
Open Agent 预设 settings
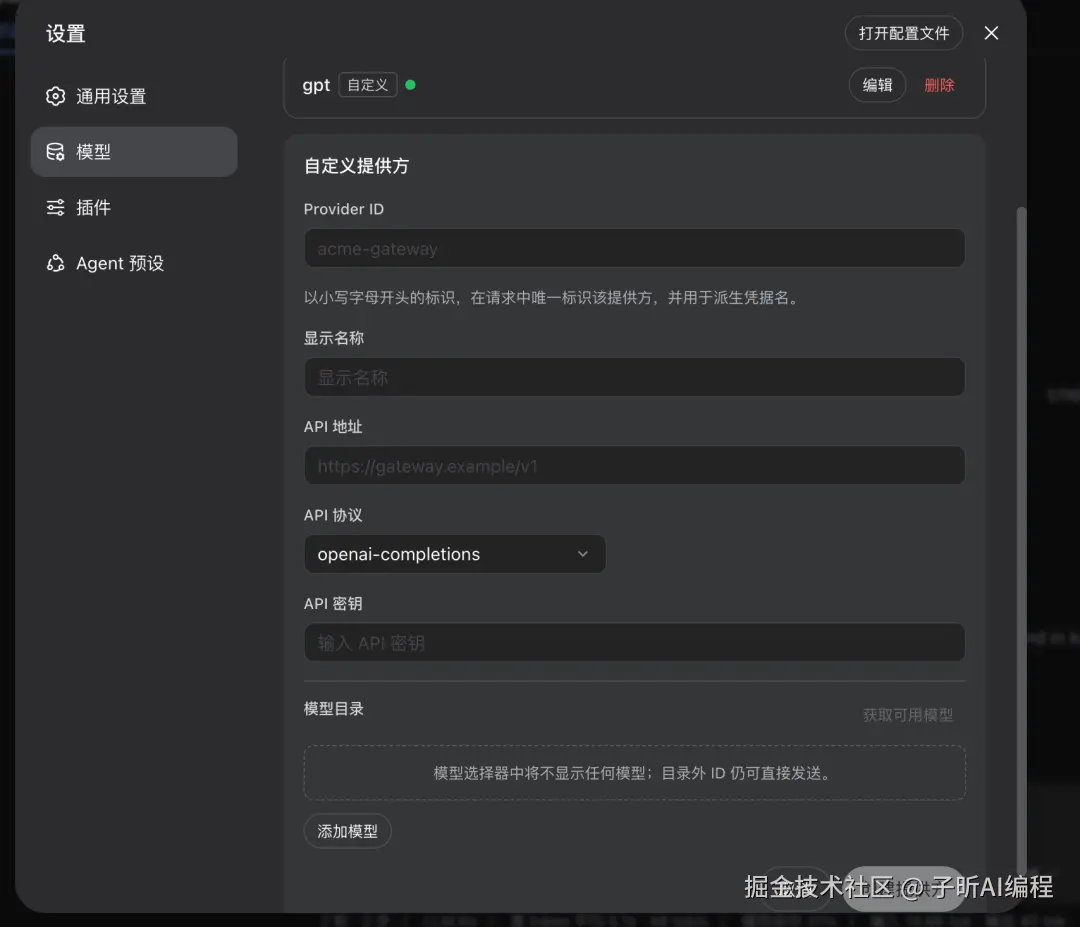click(x=134, y=263)
